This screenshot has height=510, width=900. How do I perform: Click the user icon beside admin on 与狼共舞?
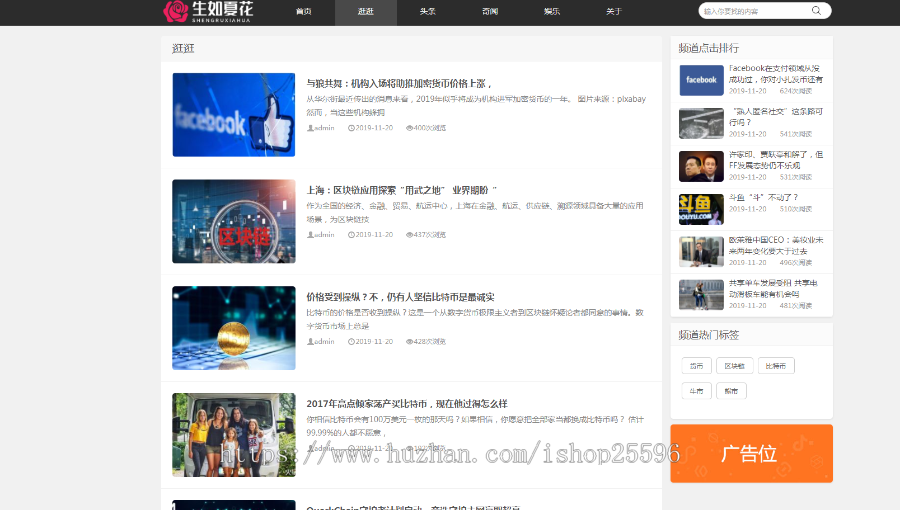[310, 128]
